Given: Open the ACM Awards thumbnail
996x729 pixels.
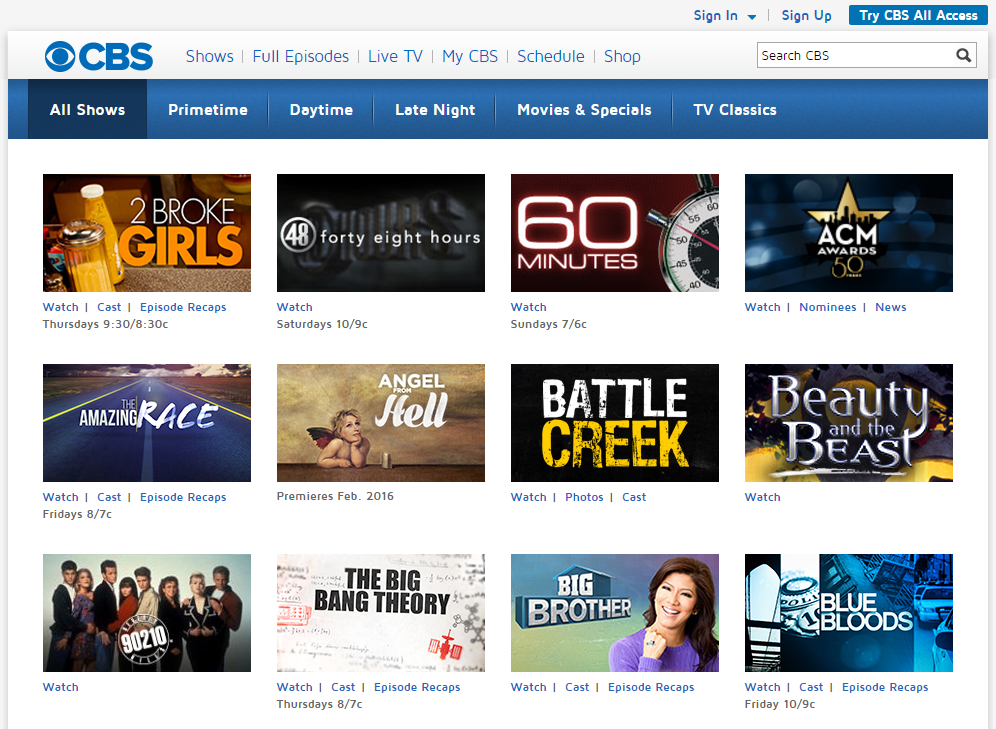Looking at the screenshot, I should (849, 233).
